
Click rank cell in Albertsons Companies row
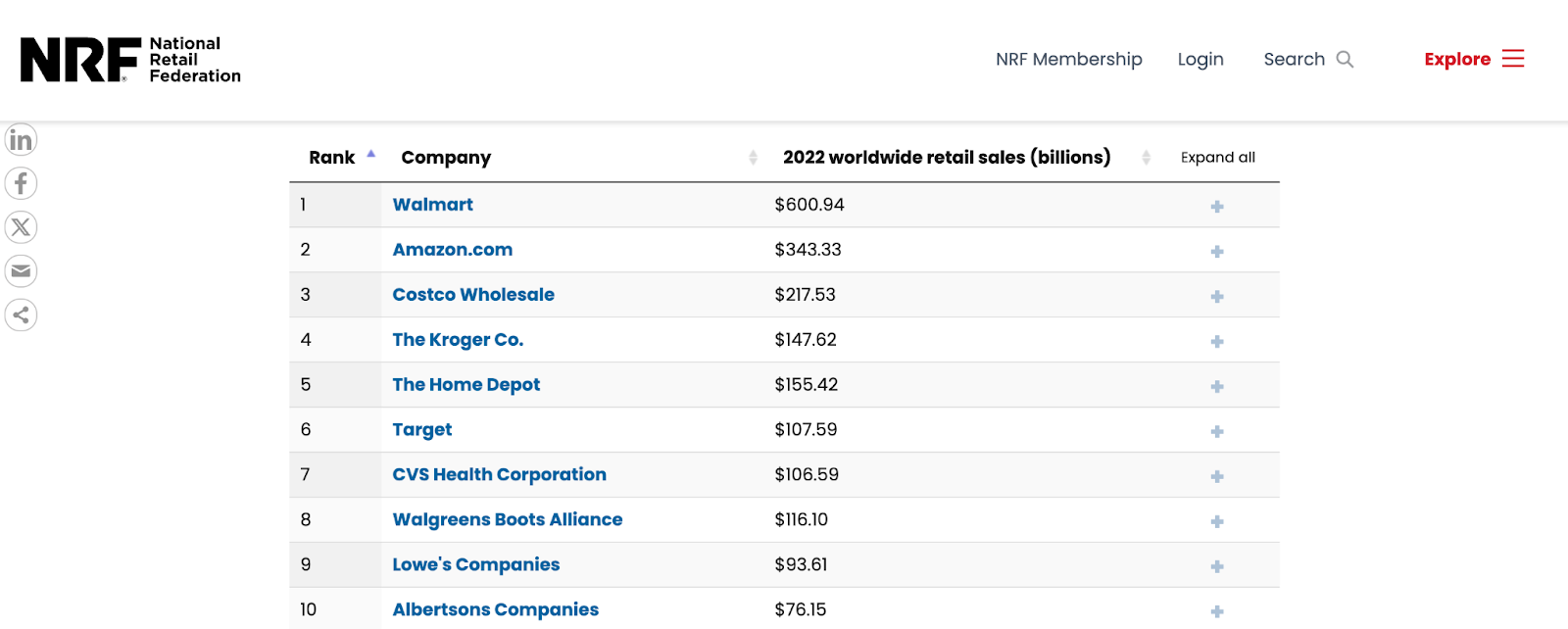tap(335, 608)
